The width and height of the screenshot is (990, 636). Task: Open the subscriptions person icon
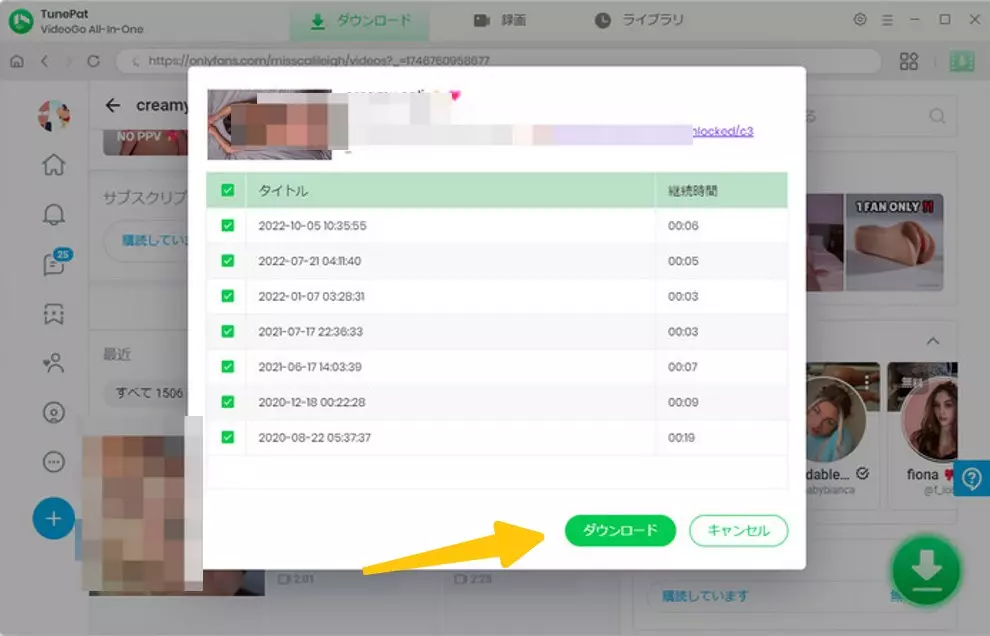point(54,363)
